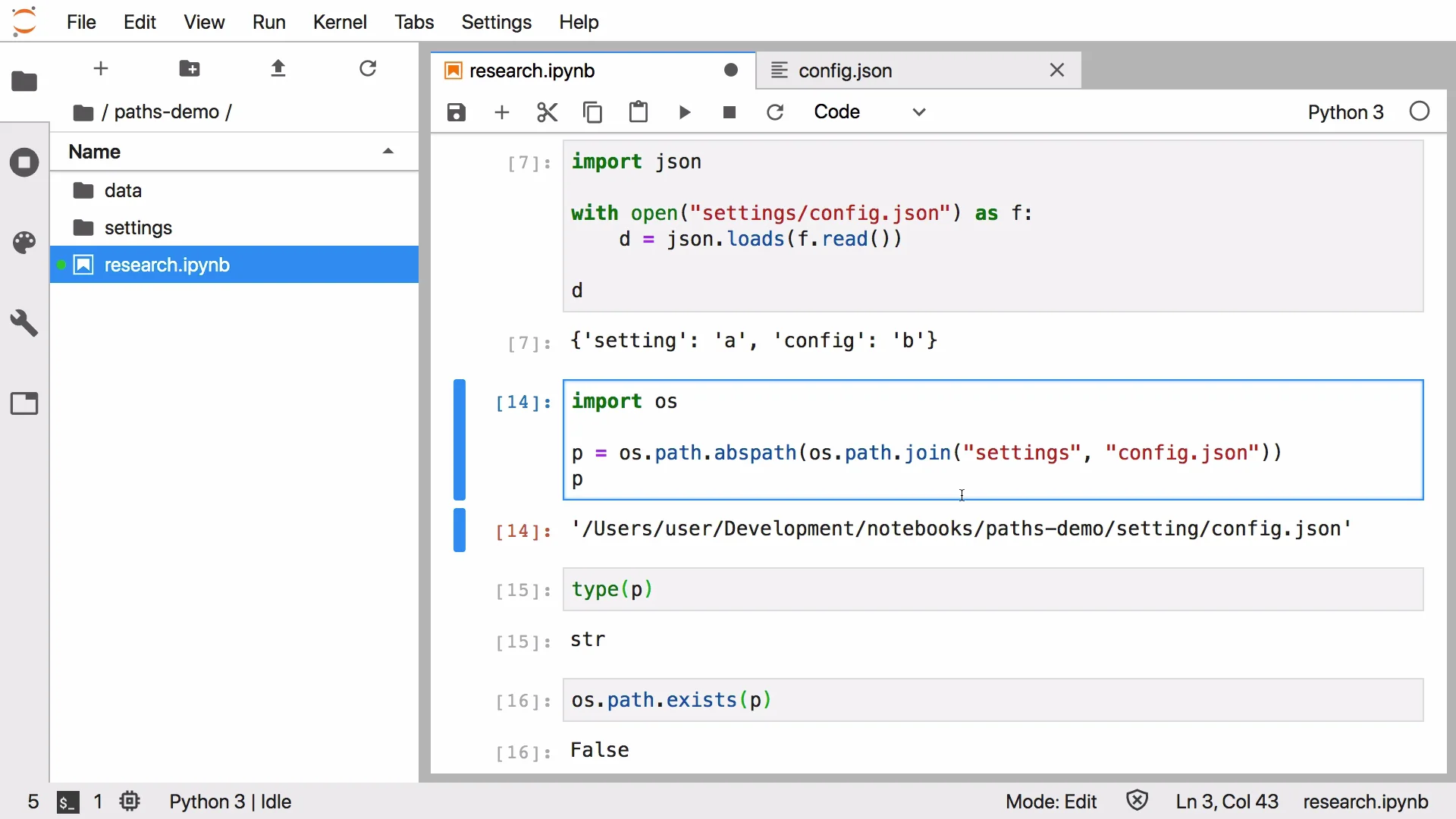The image size is (1456, 819).
Task: Copy the selected cell
Action: tap(592, 112)
